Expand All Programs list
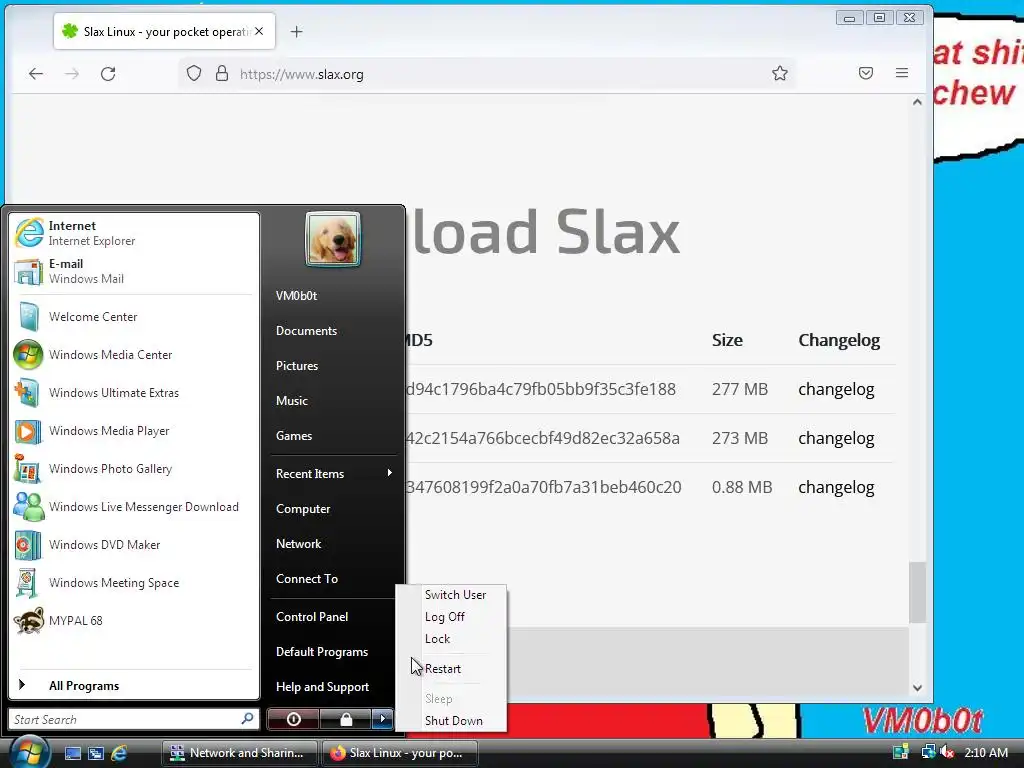1024x768 pixels. 134,686
